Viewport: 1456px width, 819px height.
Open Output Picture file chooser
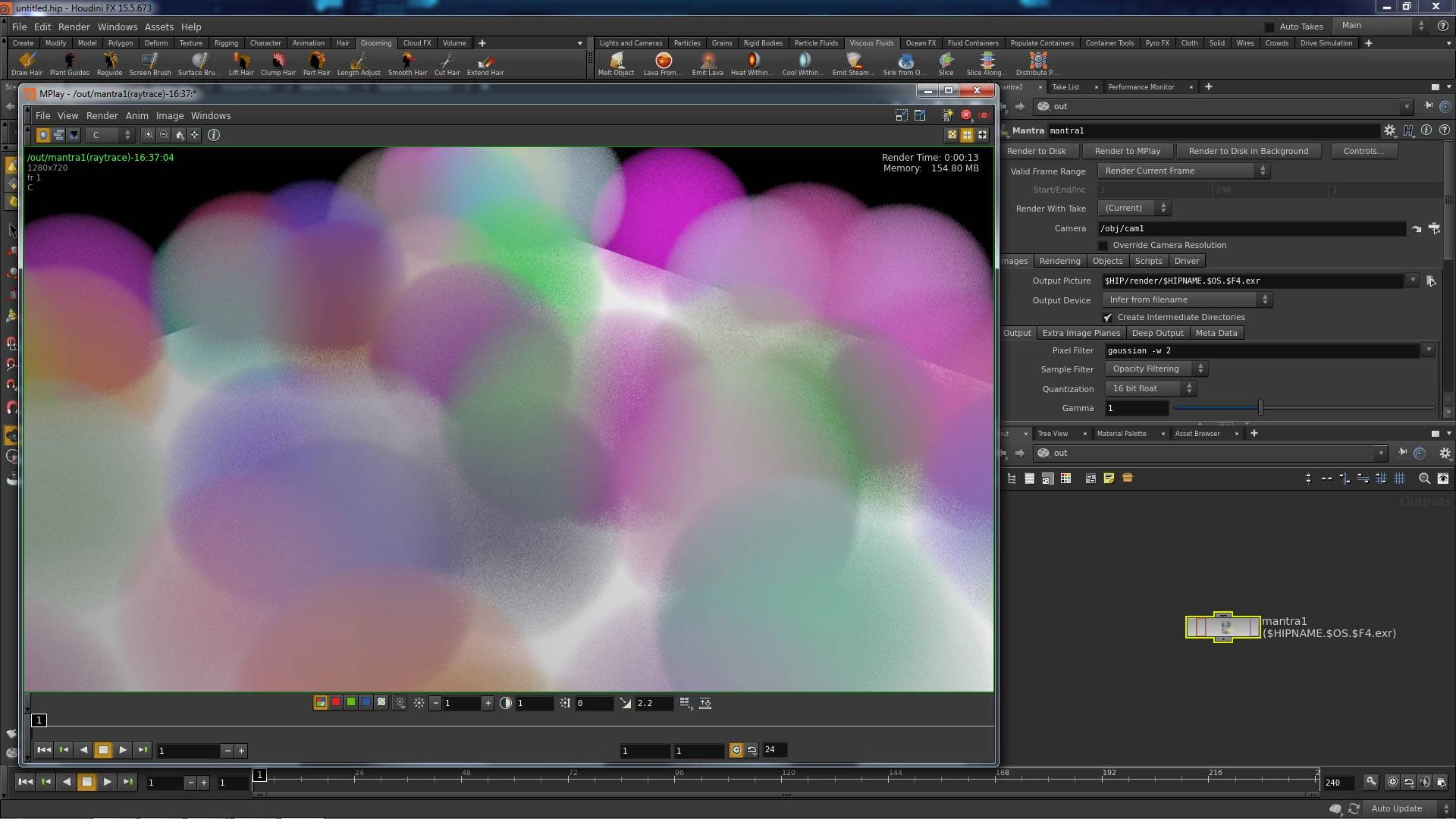(x=1431, y=281)
